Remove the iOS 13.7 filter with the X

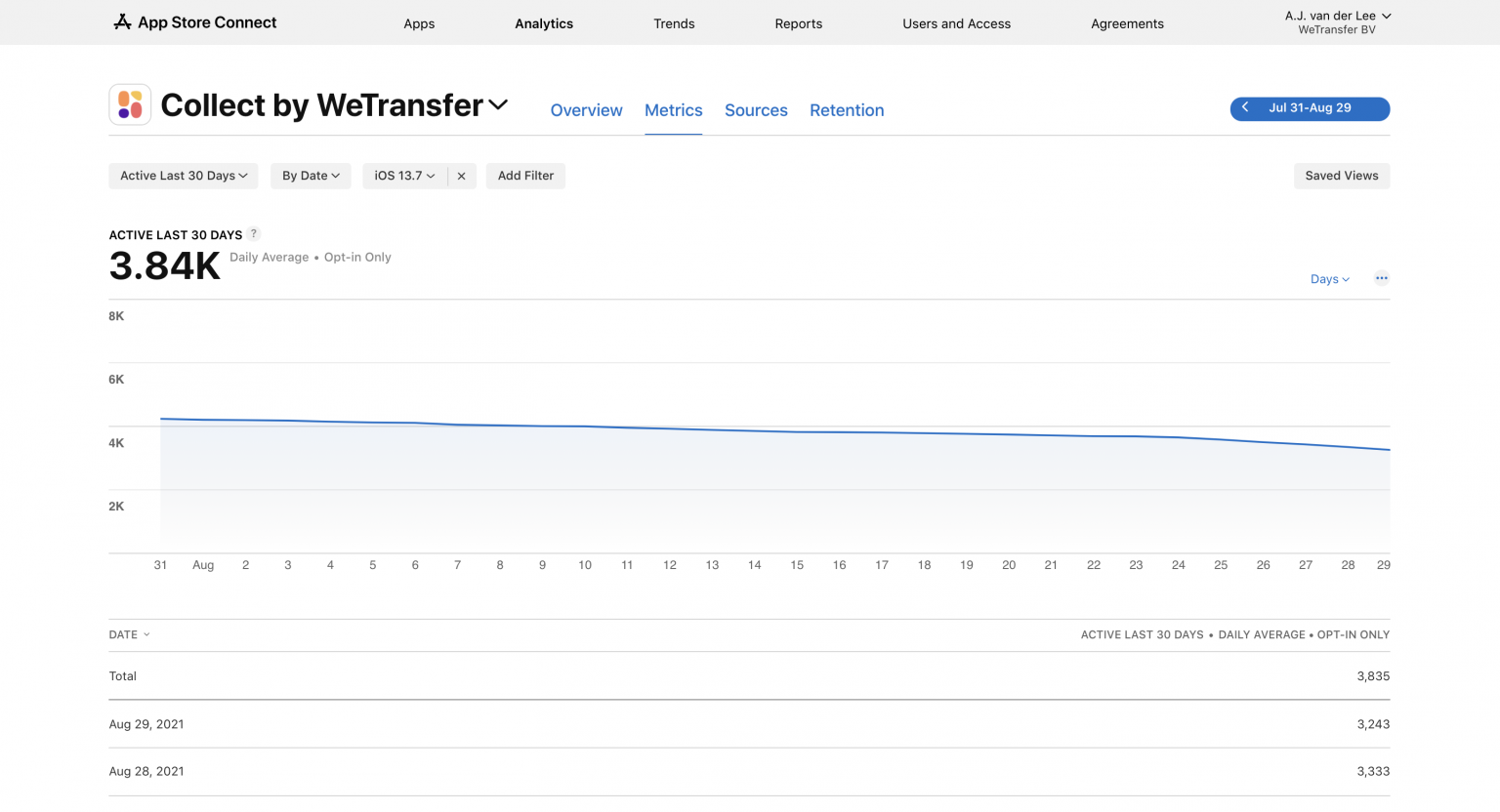pyautogui.click(x=461, y=176)
